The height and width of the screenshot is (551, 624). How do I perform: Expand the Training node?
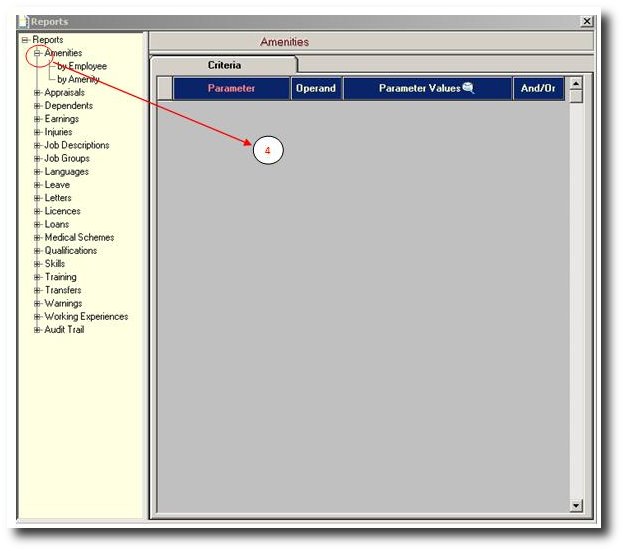pyautogui.click(x=37, y=277)
